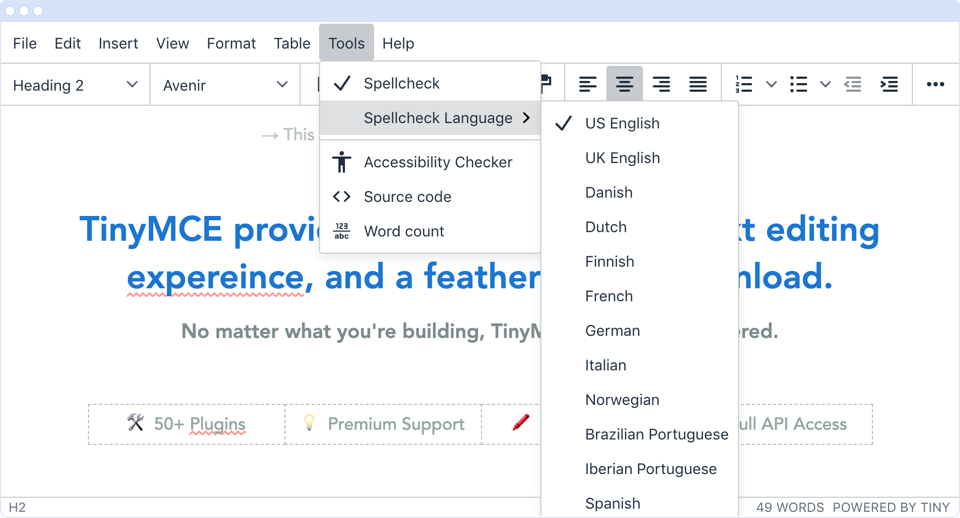Click the misspelled word expereince

tap(216, 277)
